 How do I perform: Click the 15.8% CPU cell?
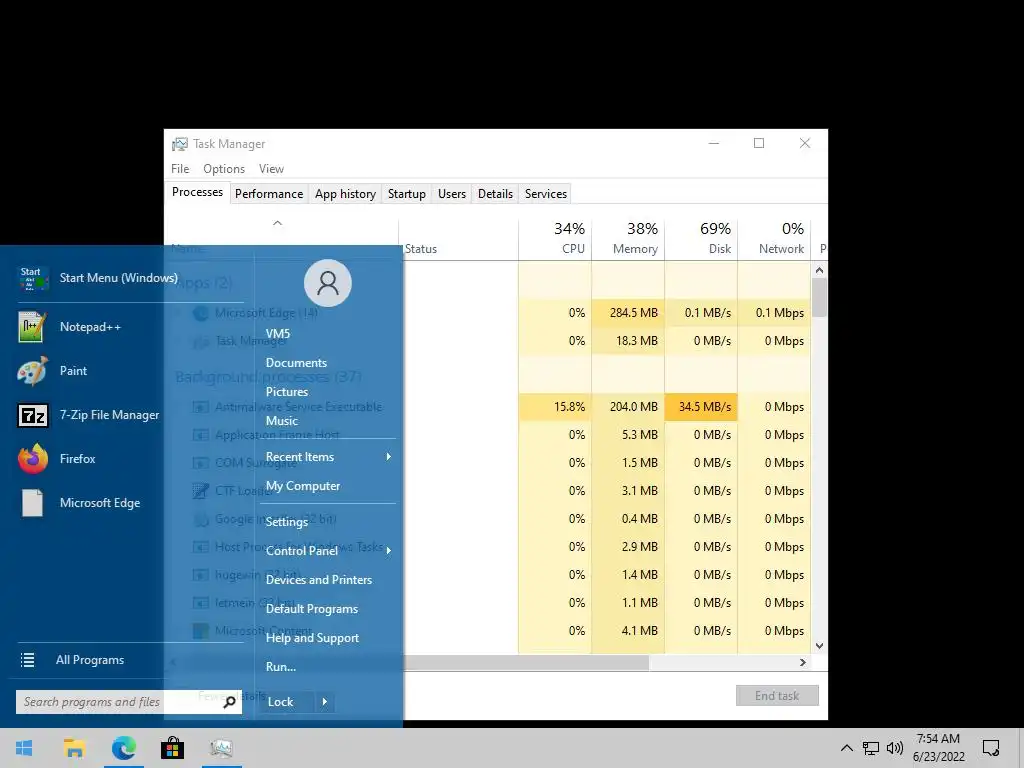(555, 406)
